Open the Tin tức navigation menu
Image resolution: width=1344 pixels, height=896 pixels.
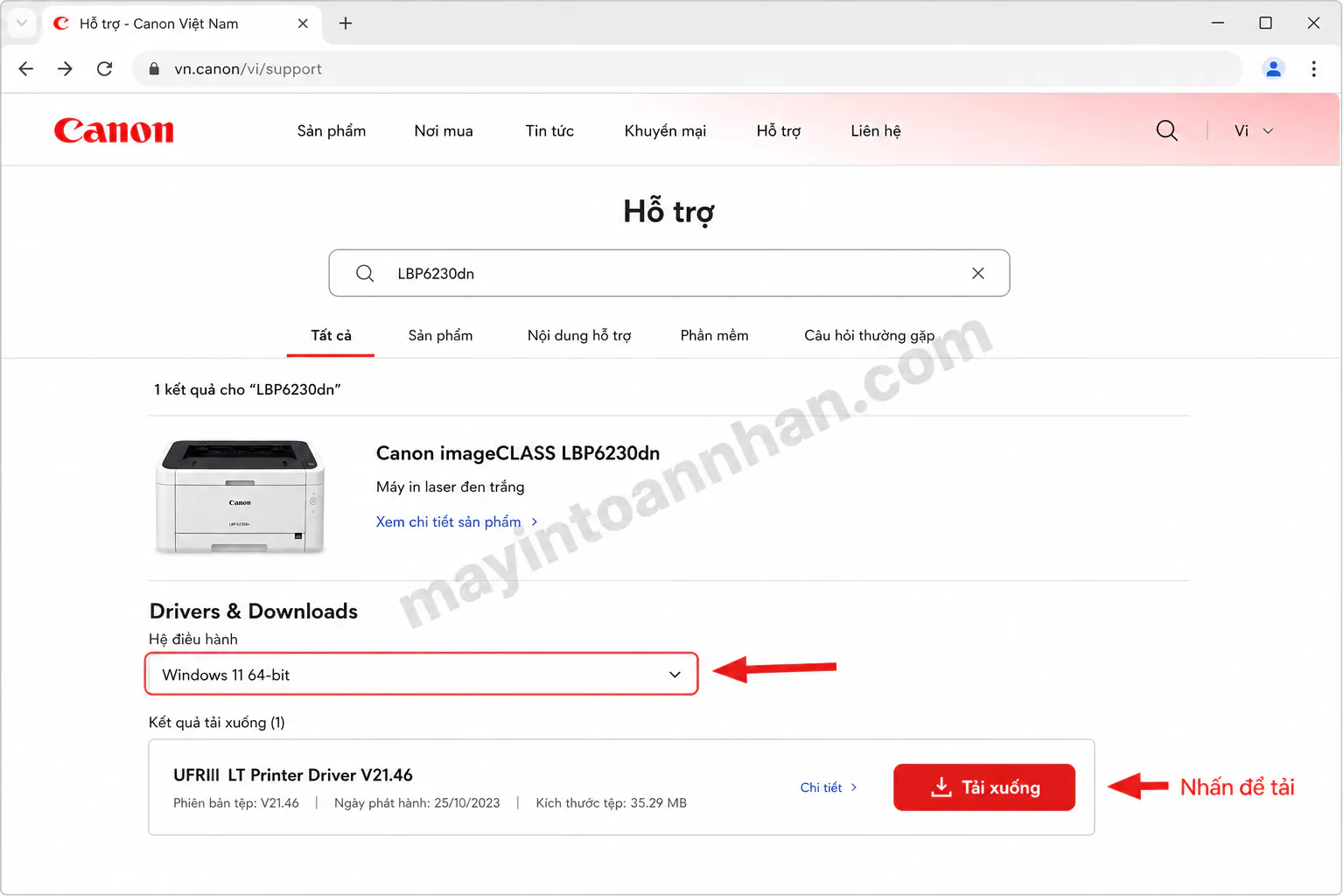coord(549,130)
